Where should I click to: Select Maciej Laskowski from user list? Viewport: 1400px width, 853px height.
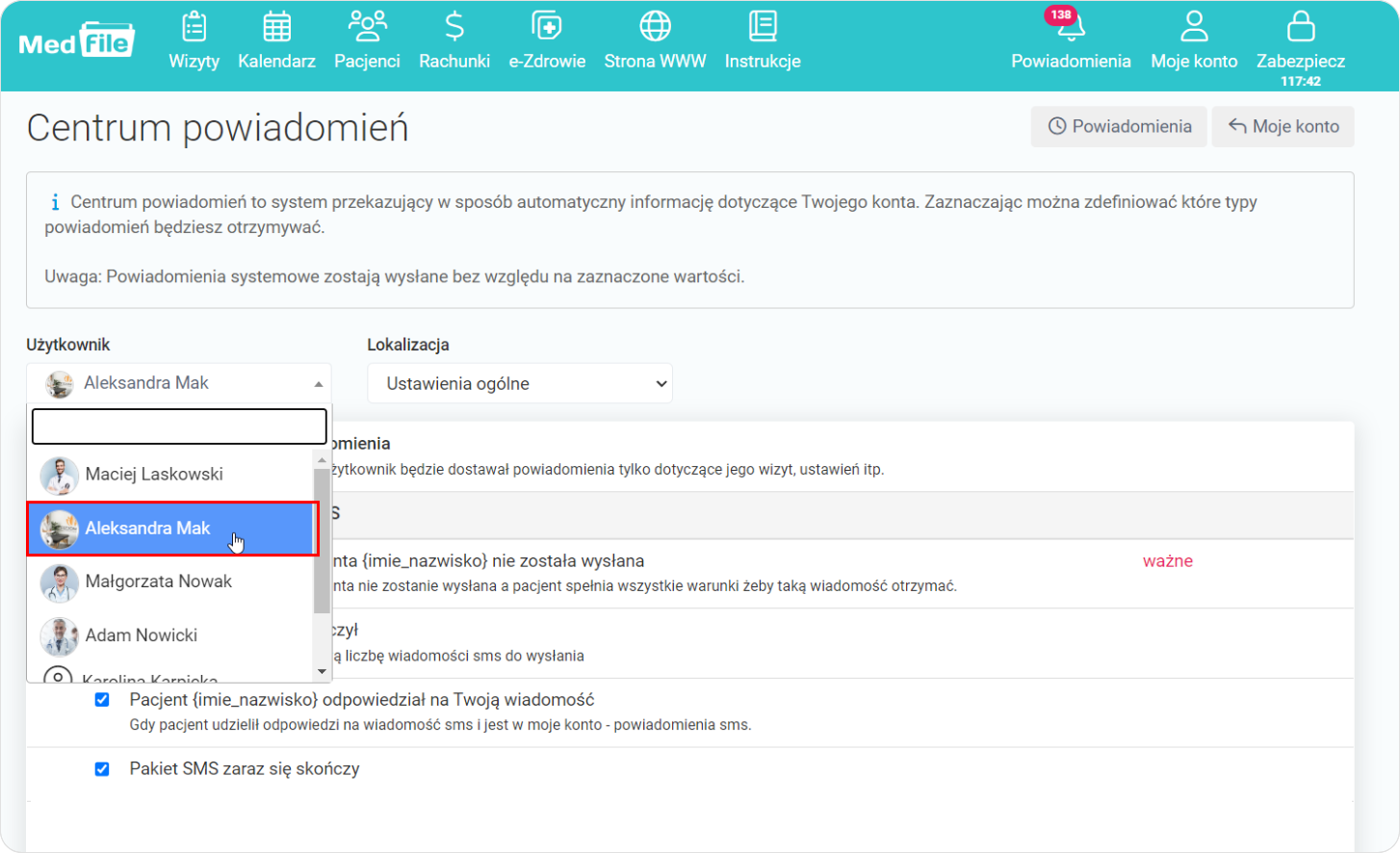pos(170,475)
